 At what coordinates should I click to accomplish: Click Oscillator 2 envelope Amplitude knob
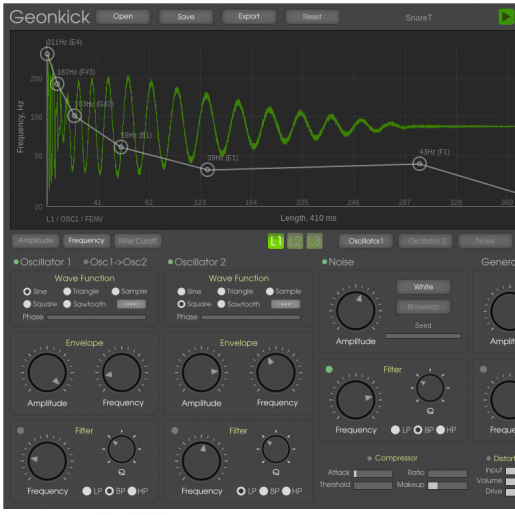pyautogui.click(x=201, y=372)
